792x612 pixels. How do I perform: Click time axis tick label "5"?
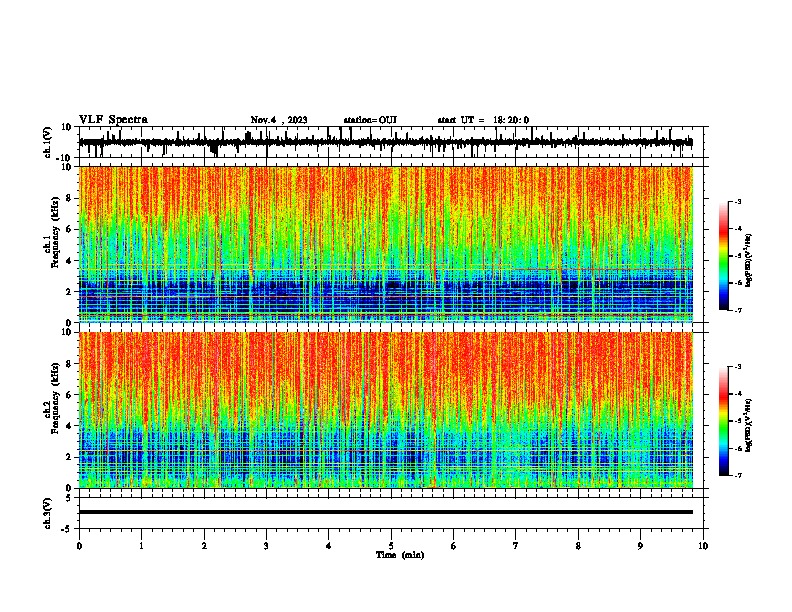tap(391, 546)
